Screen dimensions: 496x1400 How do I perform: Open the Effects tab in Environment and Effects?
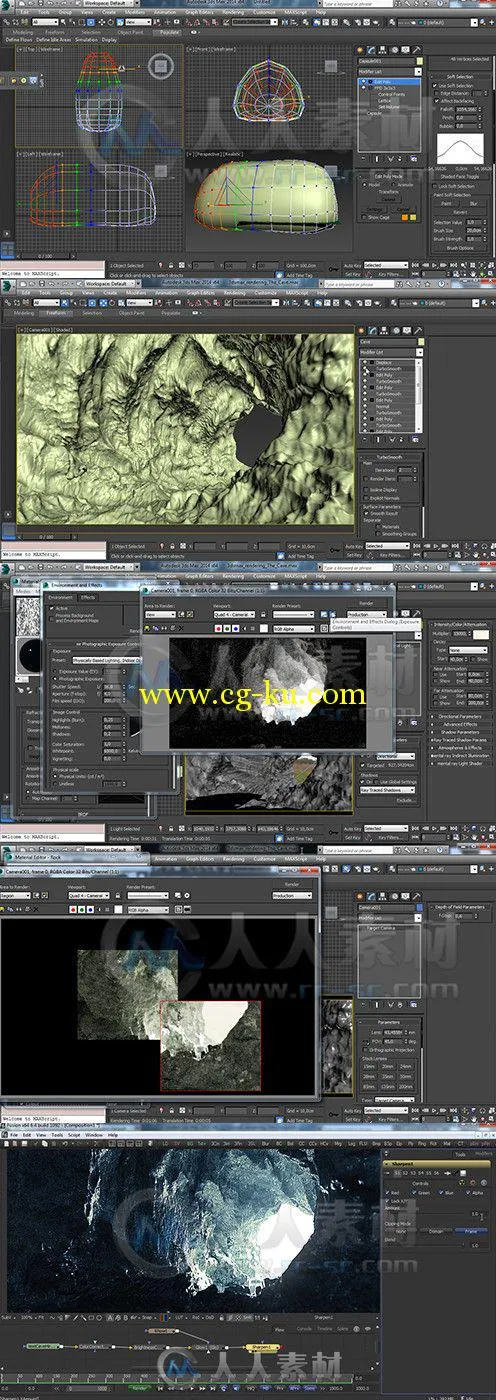(87, 598)
